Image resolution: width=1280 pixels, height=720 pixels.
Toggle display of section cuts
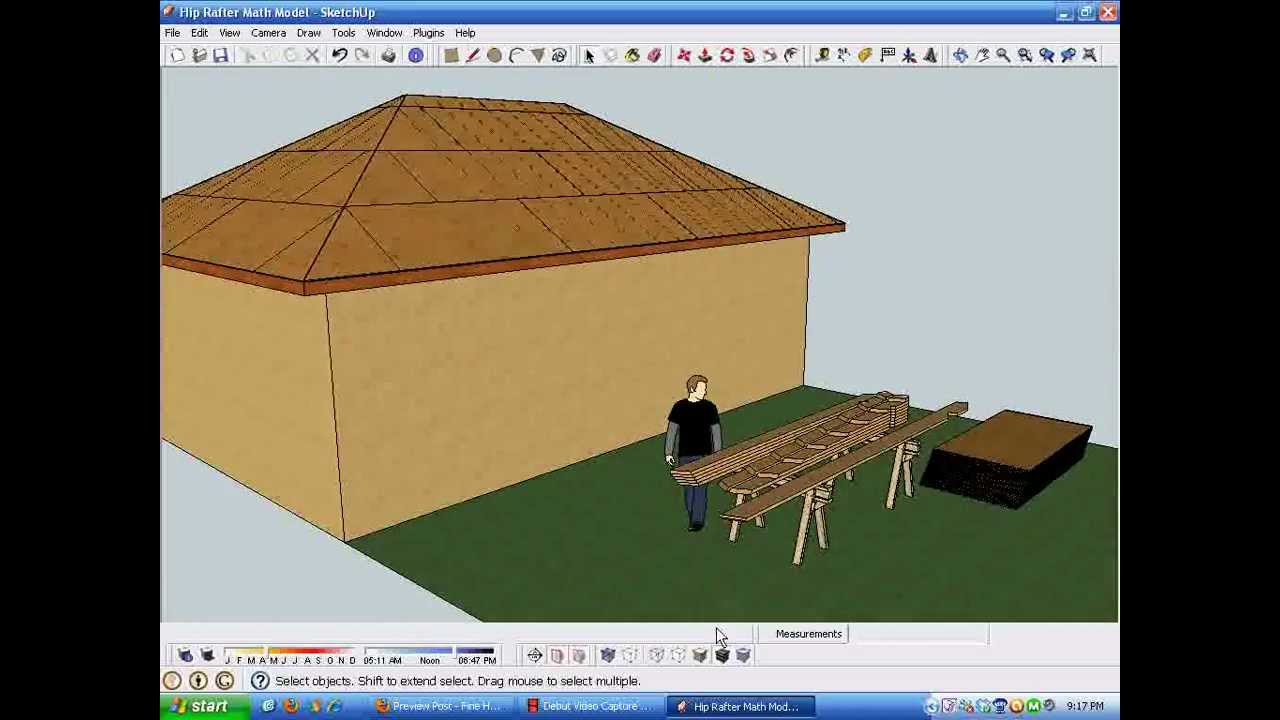point(579,656)
